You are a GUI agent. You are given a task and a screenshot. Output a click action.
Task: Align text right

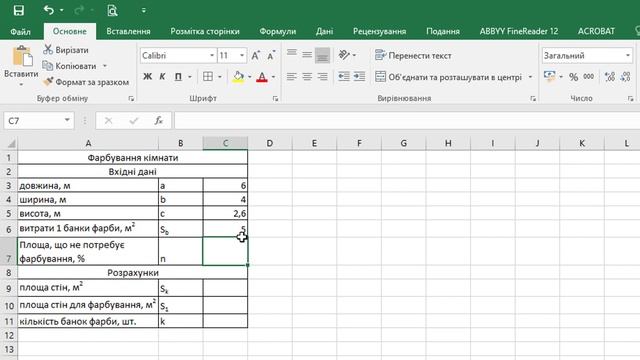322,77
